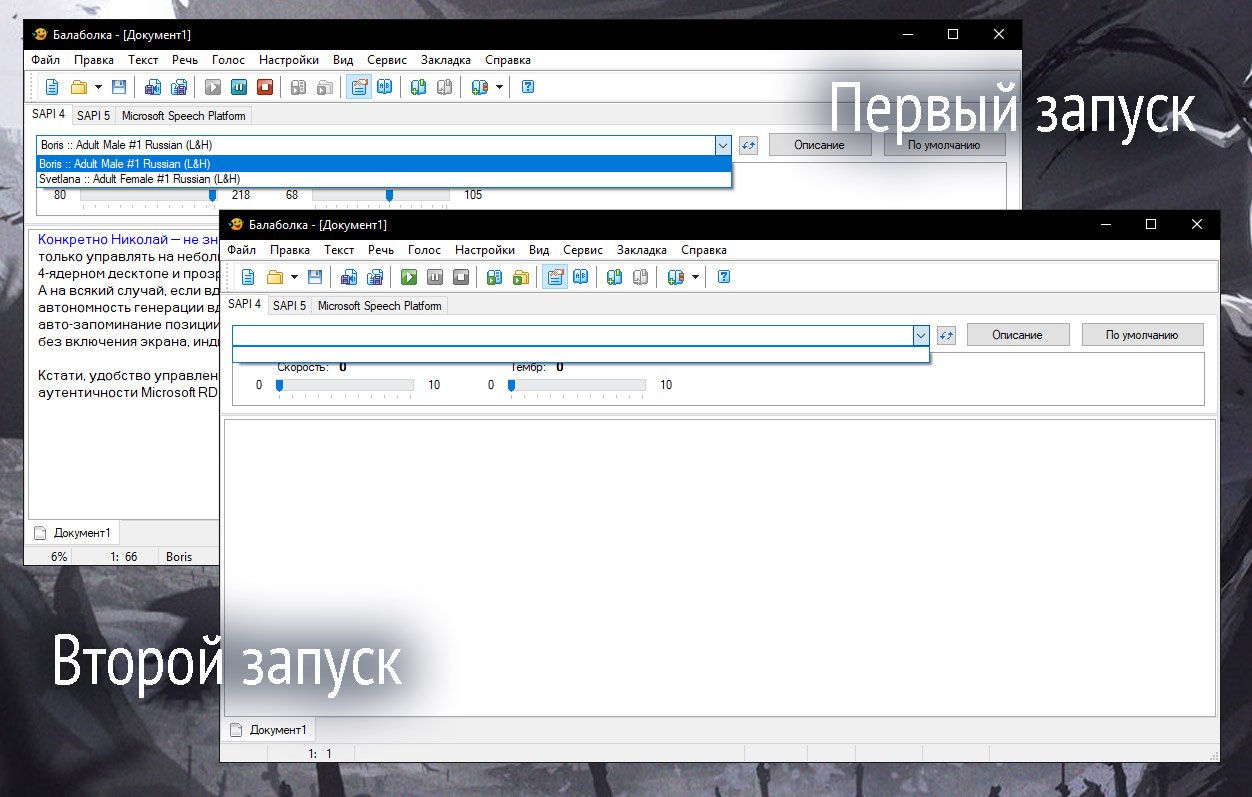Open Dictionary icon in front window toolbar
Viewport: 1252px width, 797px height.
pos(580,277)
